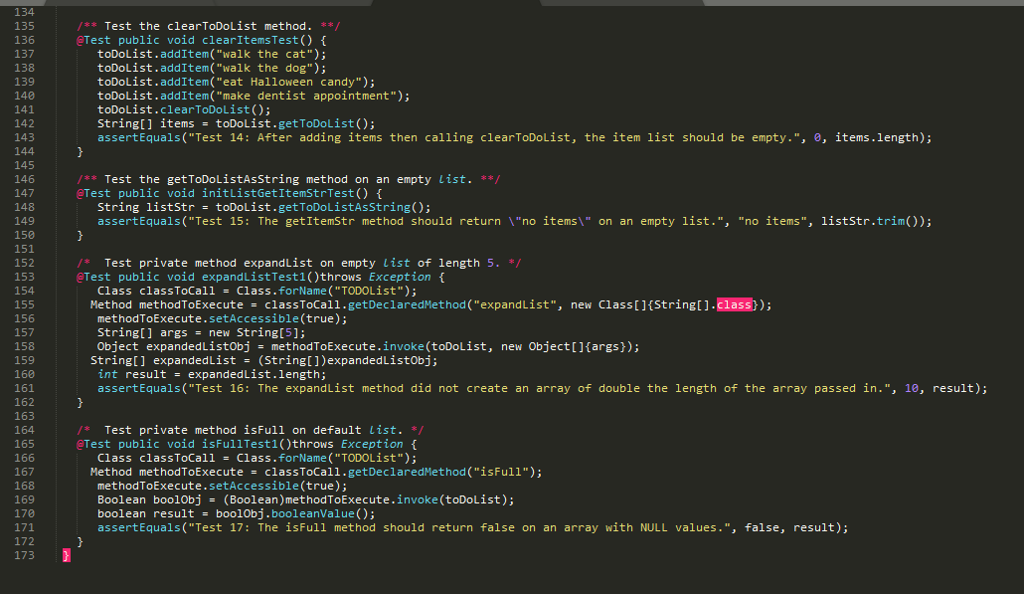
Task: Click the addItem method call on line 138
Action: pos(183,67)
